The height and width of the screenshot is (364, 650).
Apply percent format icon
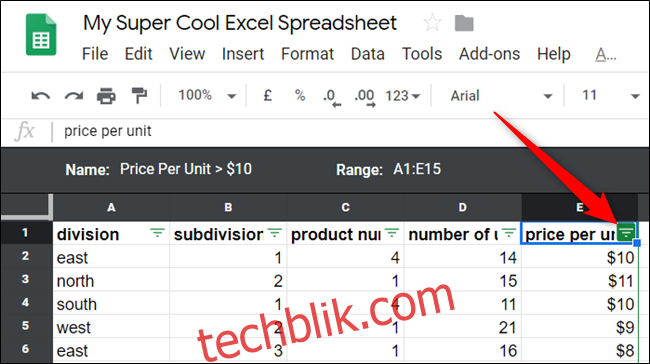[300, 96]
